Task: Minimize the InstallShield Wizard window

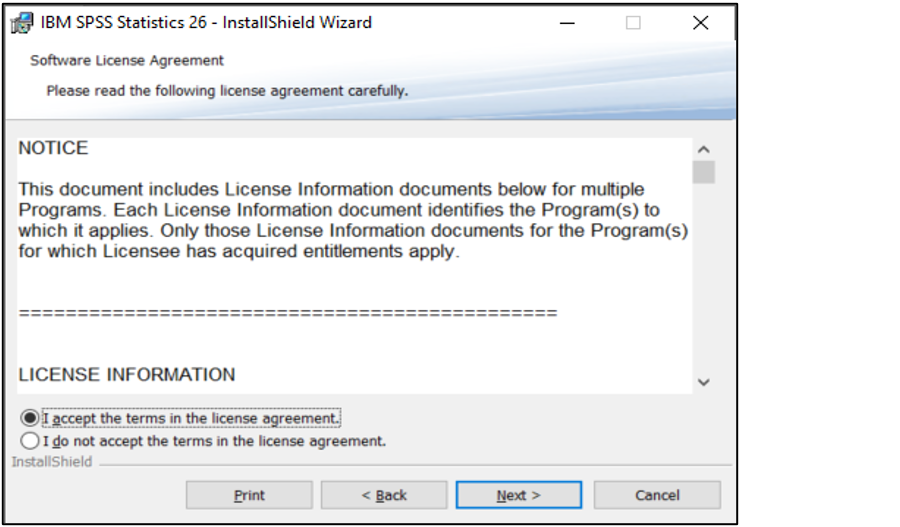Action: coord(567,23)
